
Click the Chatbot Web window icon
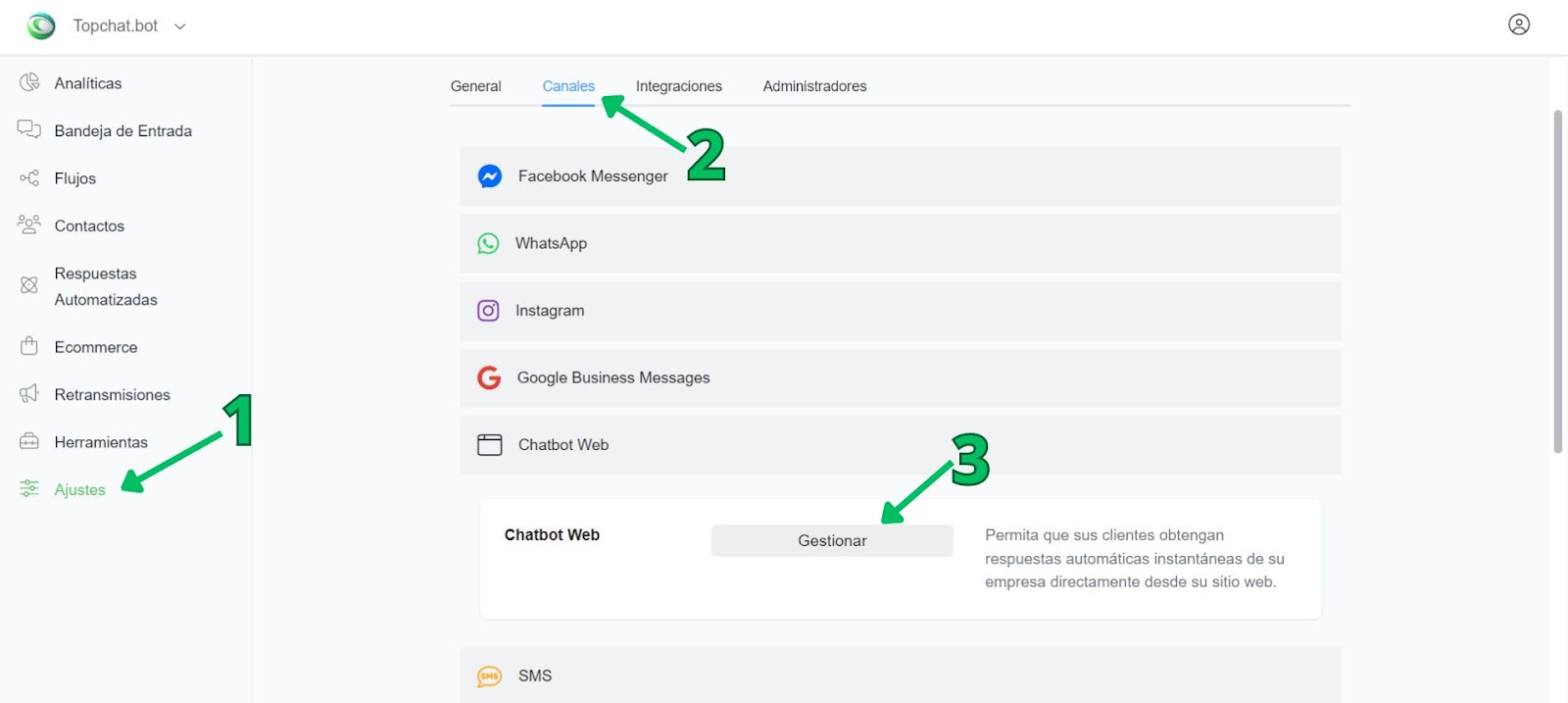click(x=489, y=444)
